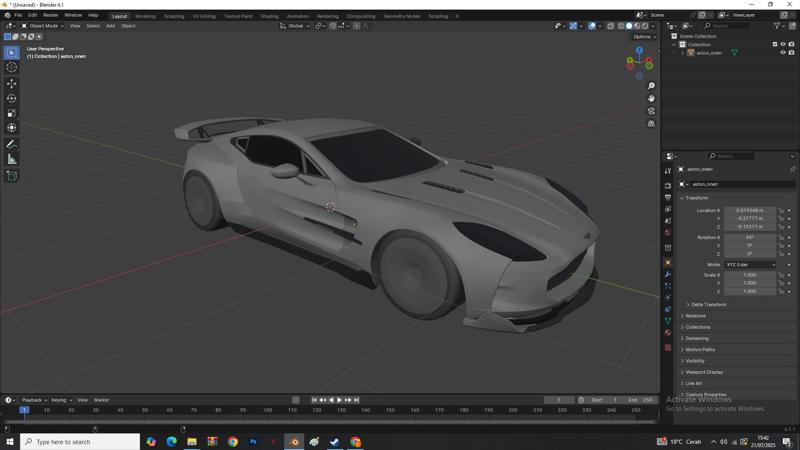The height and width of the screenshot is (450, 800).
Task: Activate the Scale tool
Action: (x=12, y=113)
